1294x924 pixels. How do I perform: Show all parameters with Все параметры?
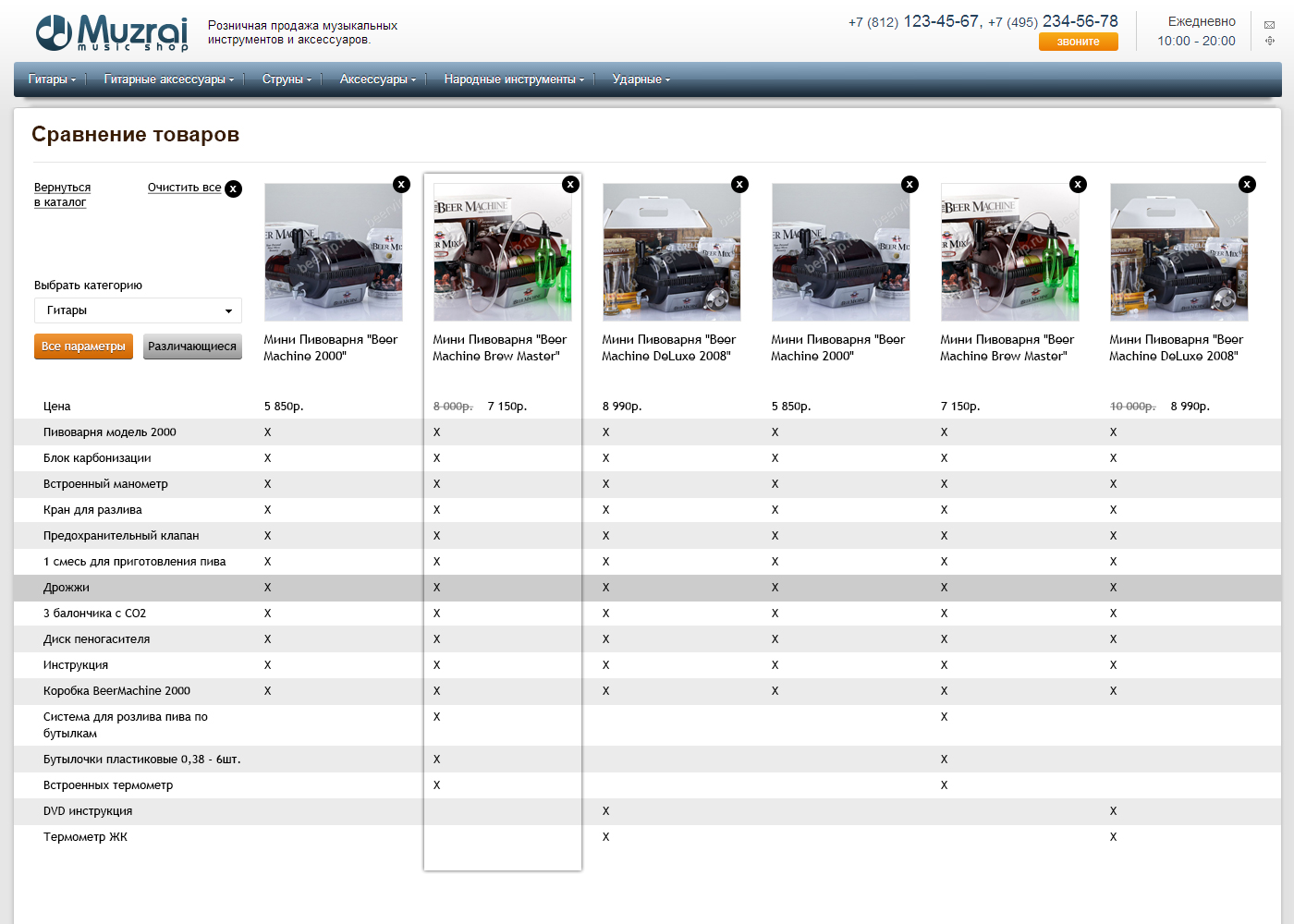(83, 346)
